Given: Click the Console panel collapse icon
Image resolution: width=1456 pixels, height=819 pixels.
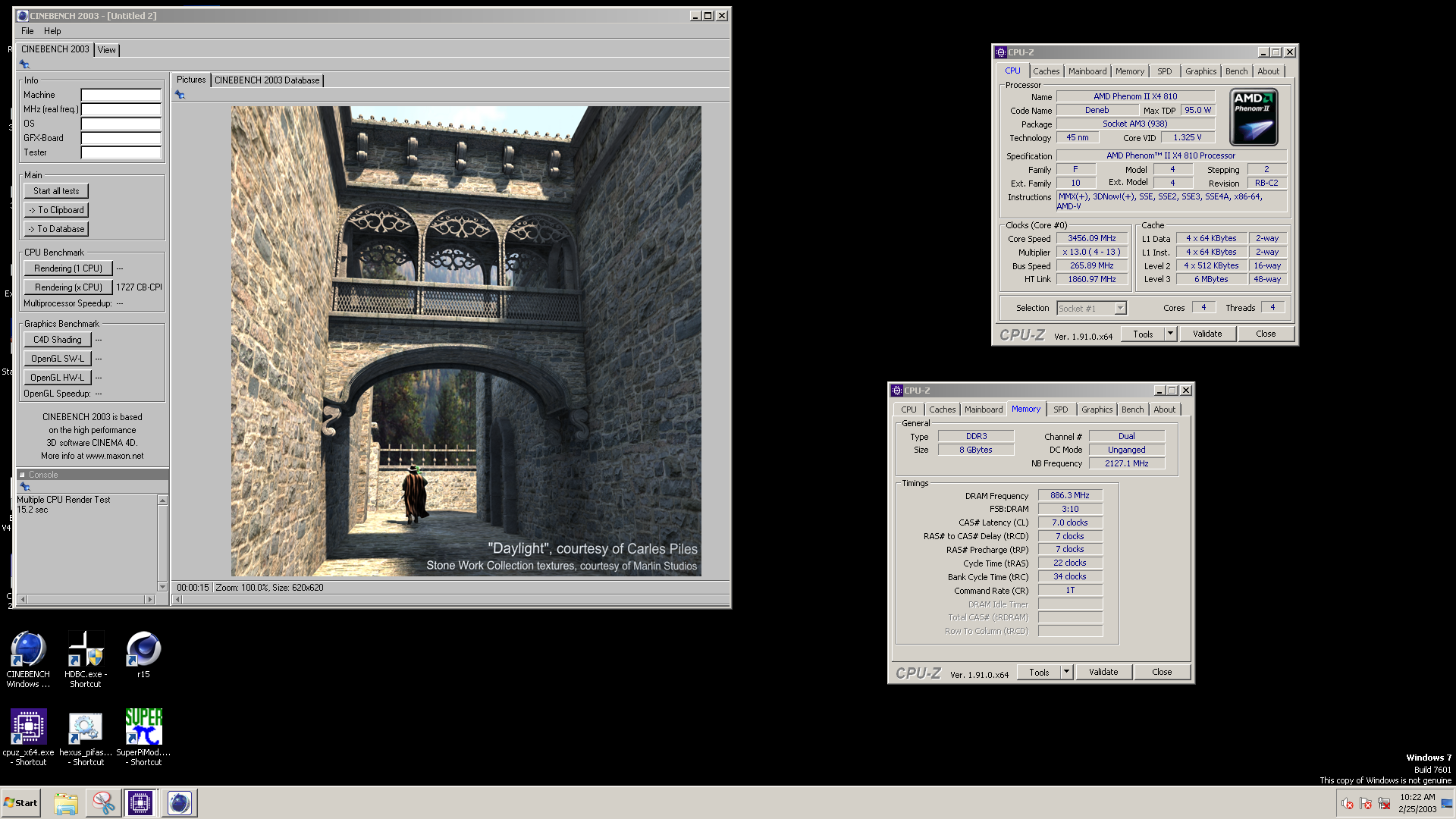Looking at the screenshot, I should pyautogui.click(x=23, y=475).
